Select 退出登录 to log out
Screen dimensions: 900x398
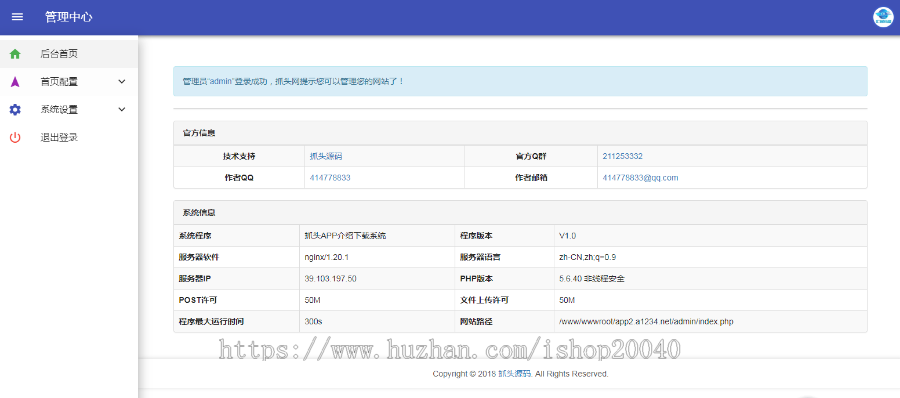click(69, 137)
